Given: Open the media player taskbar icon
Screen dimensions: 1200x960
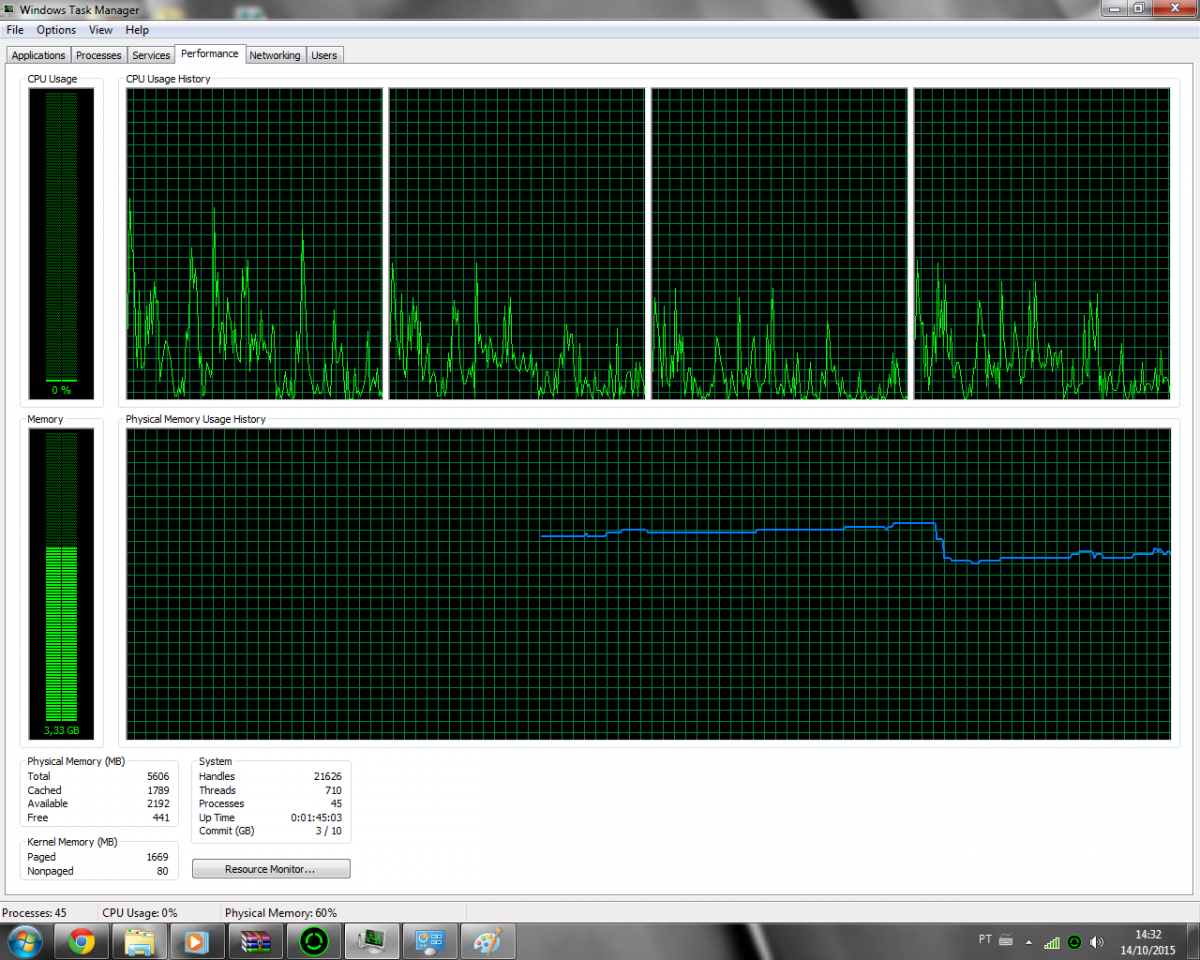Looking at the screenshot, I should click(x=197, y=941).
